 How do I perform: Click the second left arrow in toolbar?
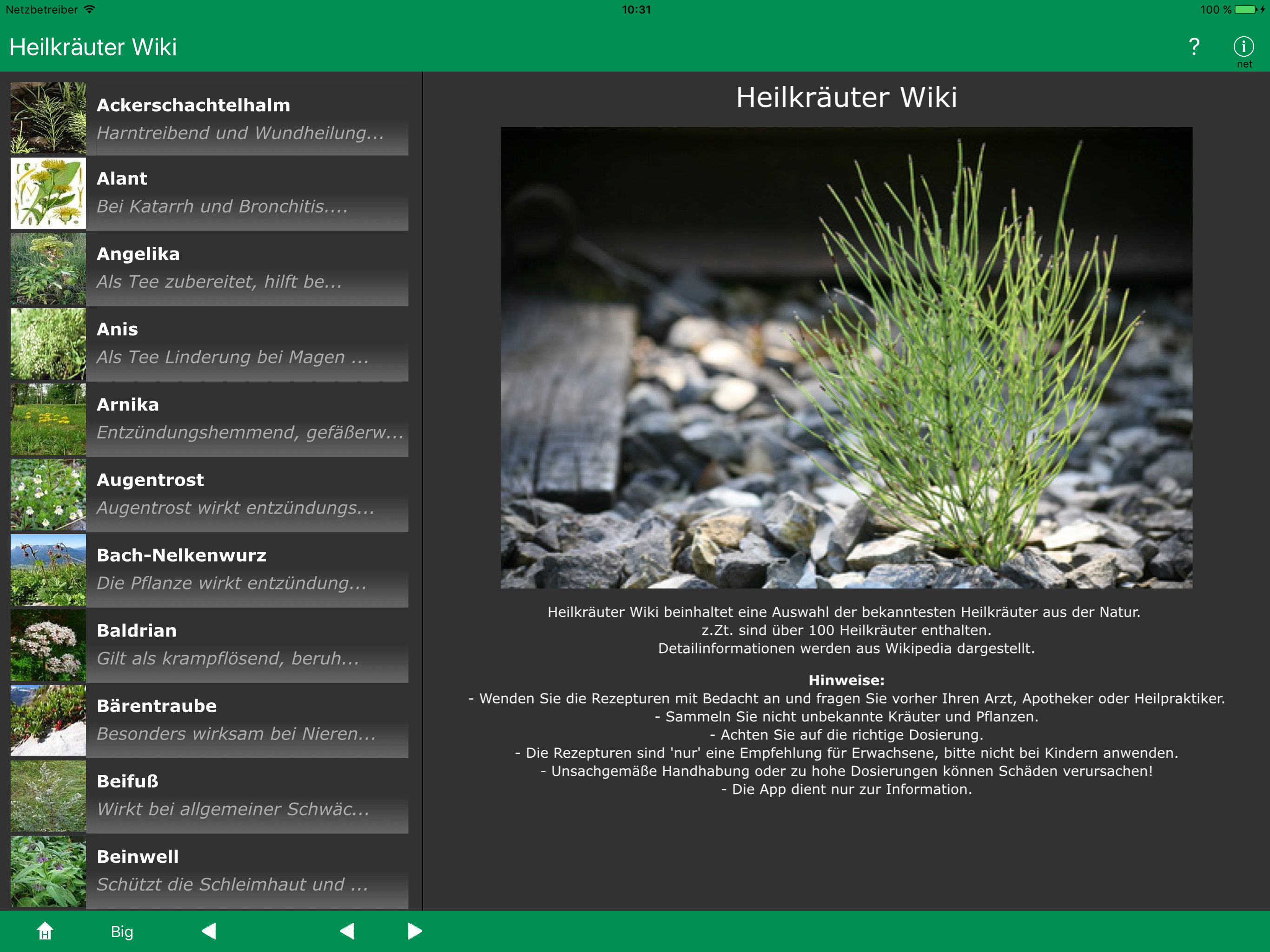(347, 931)
